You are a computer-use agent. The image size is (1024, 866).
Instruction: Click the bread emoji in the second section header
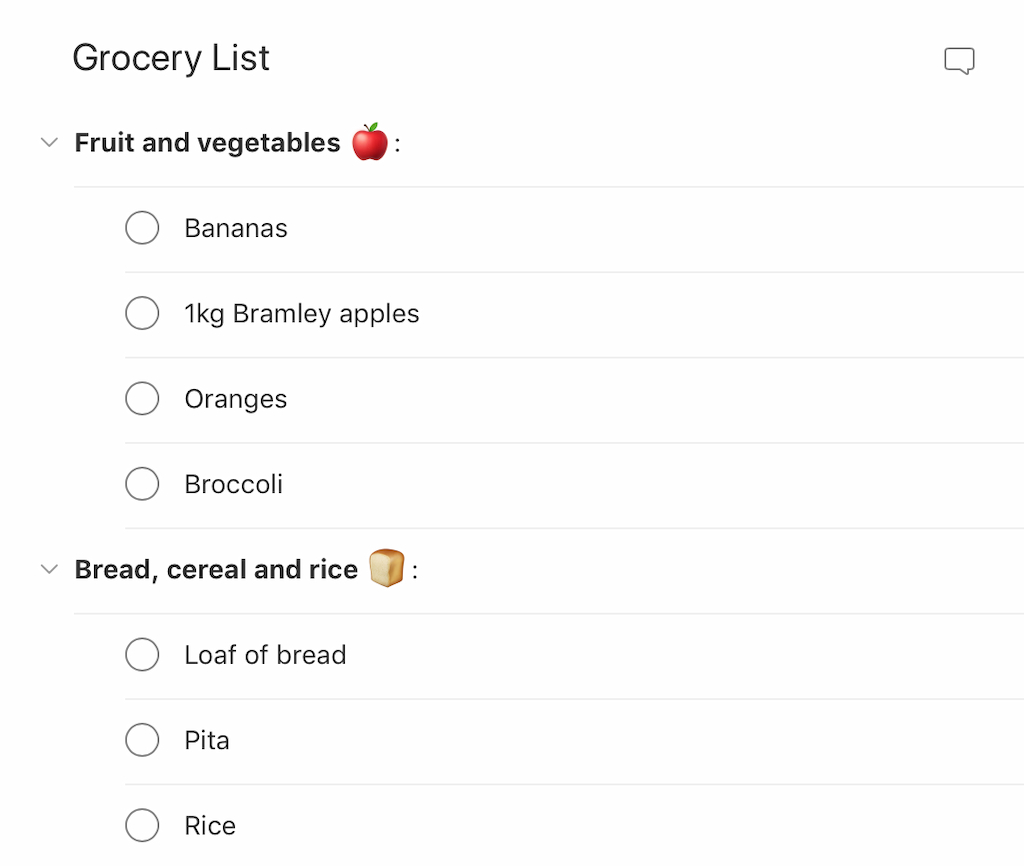tap(388, 567)
